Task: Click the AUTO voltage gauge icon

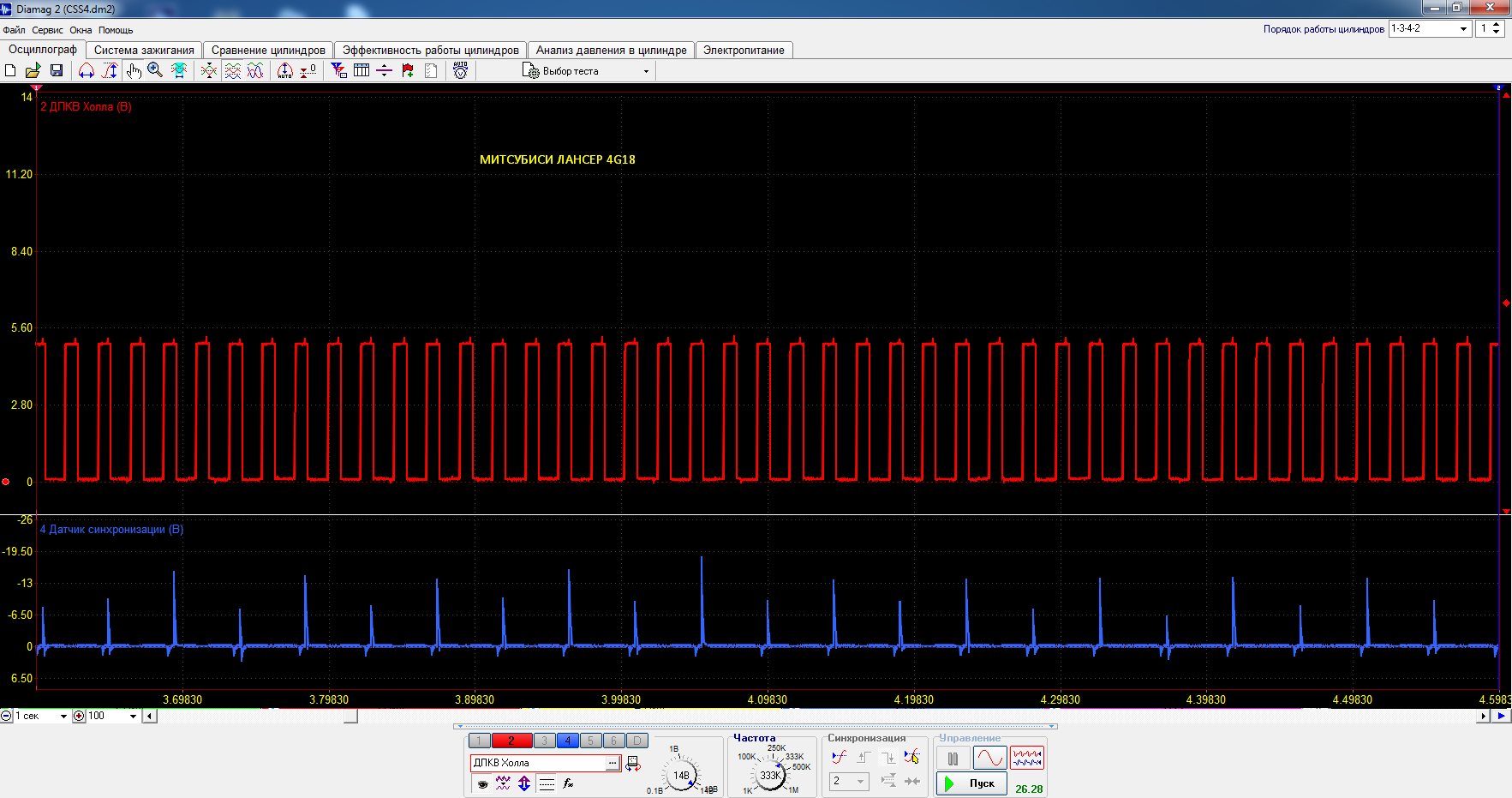Action: click(x=461, y=71)
